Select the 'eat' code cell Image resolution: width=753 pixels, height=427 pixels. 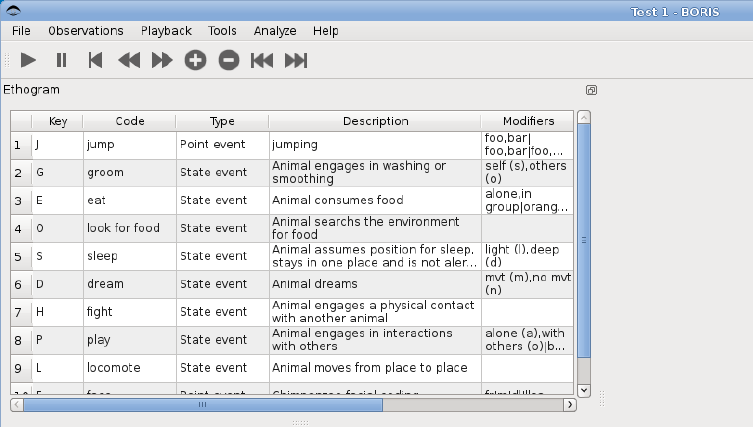pos(130,201)
